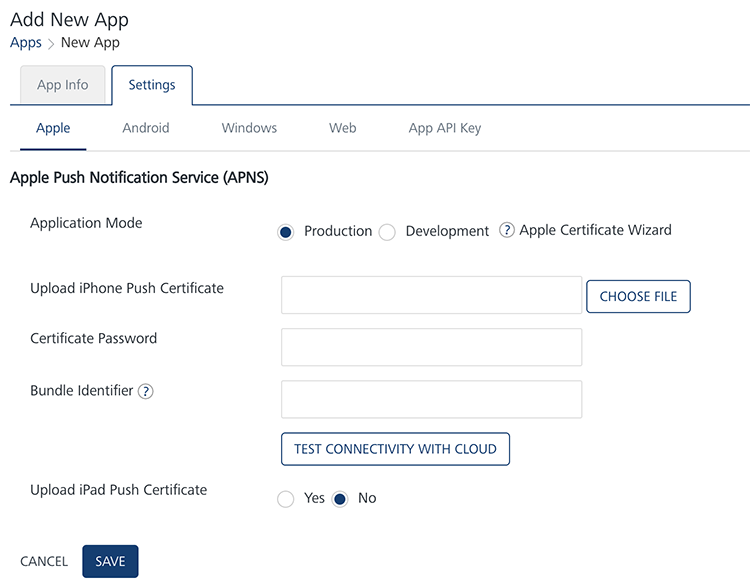The image size is (750, 586).
Task: Click the Bundle Identifier text field
Action: coord(432,399)
